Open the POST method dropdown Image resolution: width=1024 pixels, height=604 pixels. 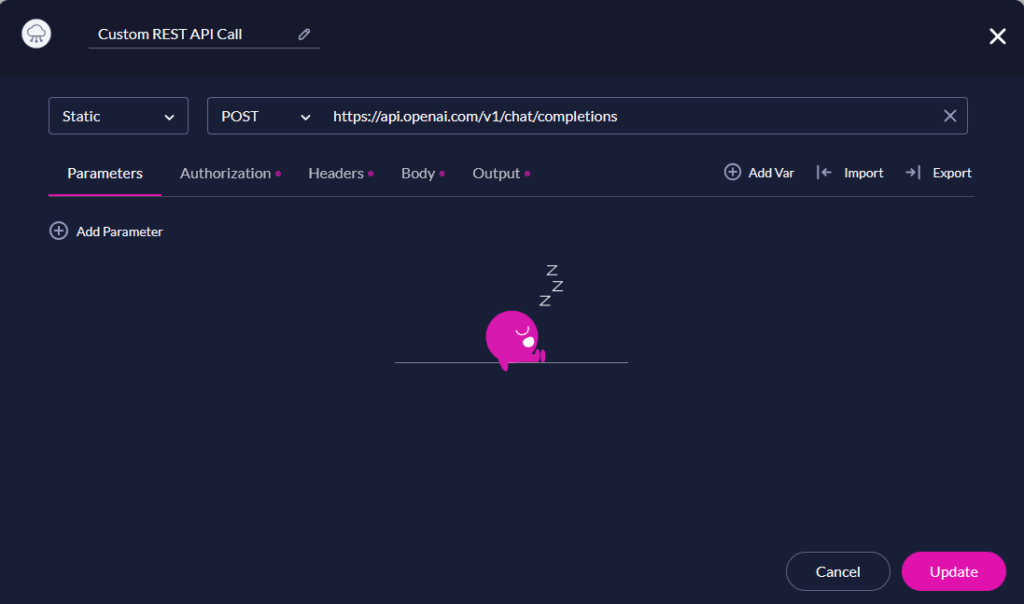[262, 115]
